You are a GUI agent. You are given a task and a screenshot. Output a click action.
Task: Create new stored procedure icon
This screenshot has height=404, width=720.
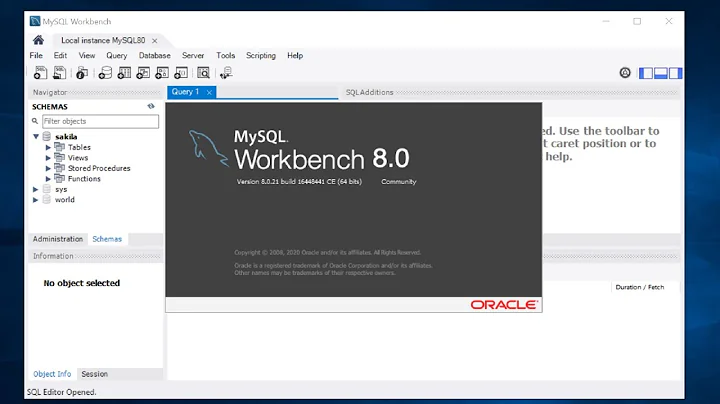click(162, 73)
